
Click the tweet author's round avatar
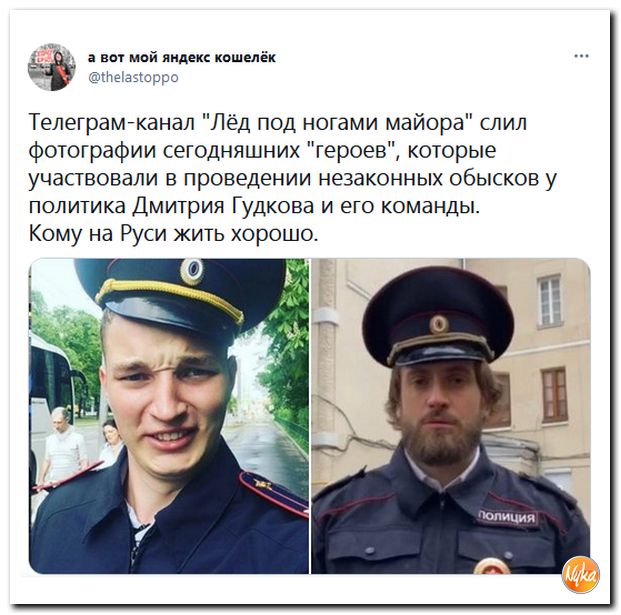coord(51,67)
